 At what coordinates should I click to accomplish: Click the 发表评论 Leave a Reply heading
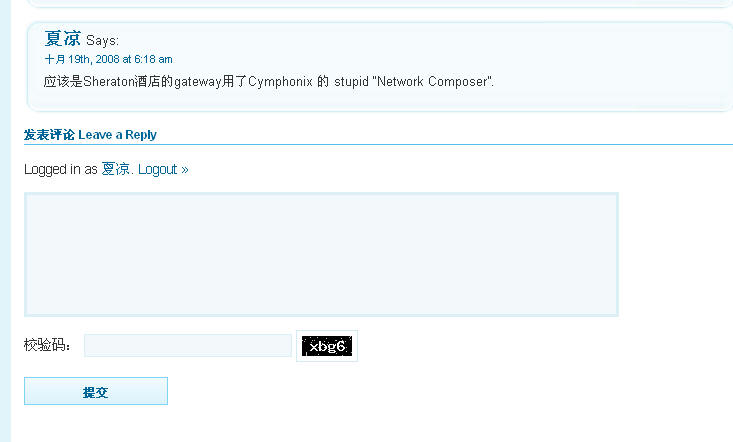(90, 135)
